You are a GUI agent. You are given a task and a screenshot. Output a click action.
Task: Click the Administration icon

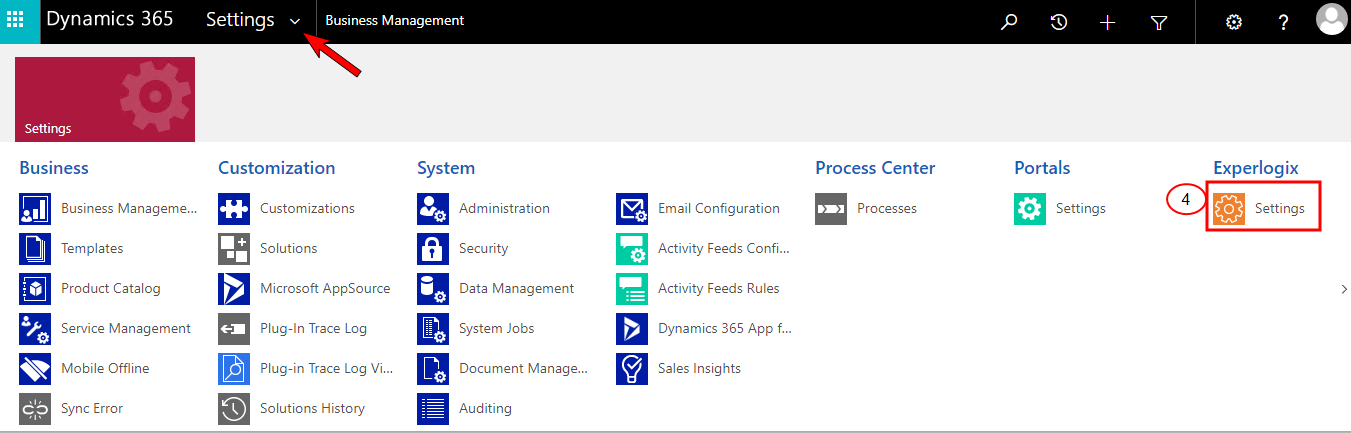tap(433, 209)
